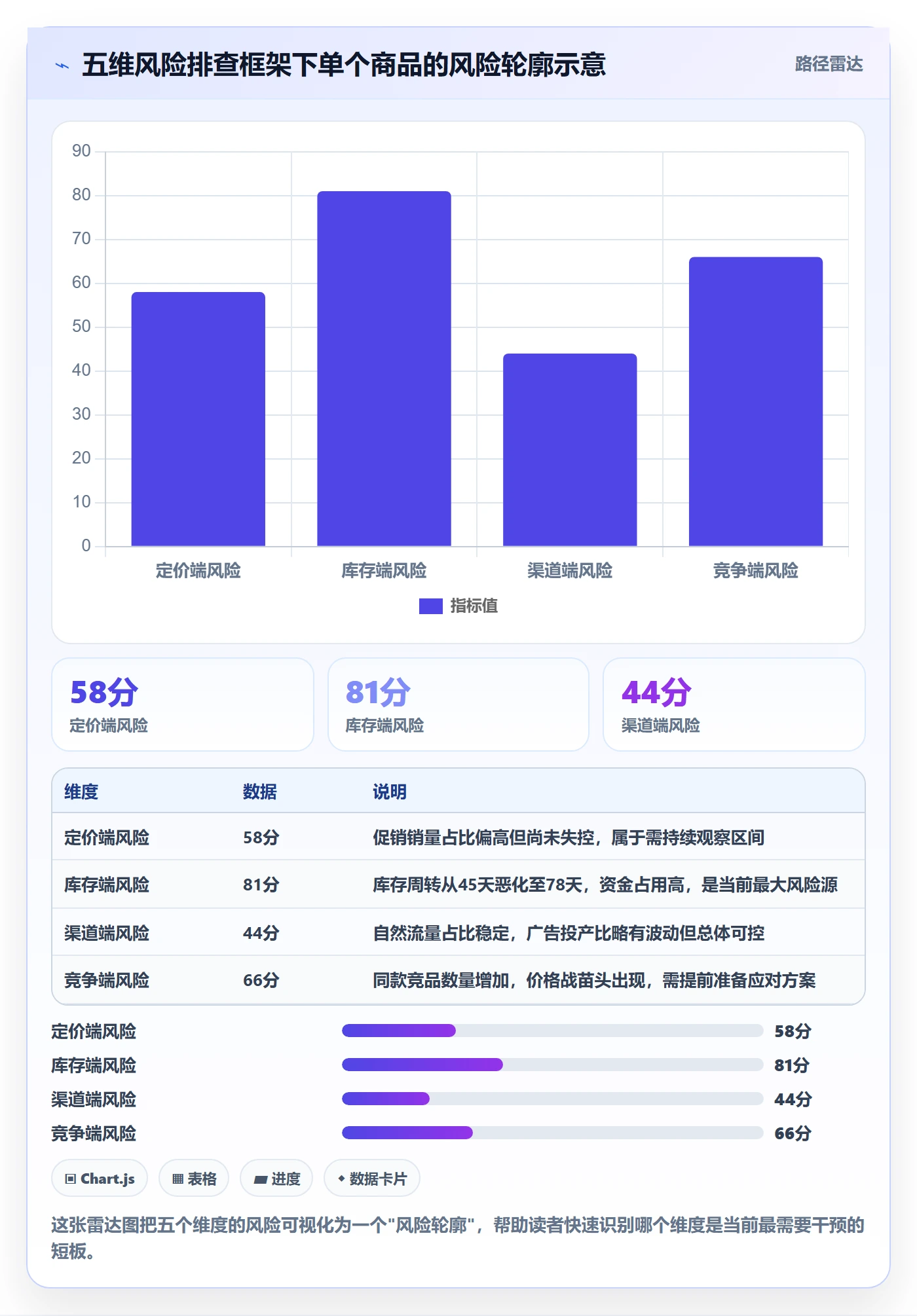Click the 同款竞品数量增加 description cell
This screenshot has height=1316, width=917.
594,980
